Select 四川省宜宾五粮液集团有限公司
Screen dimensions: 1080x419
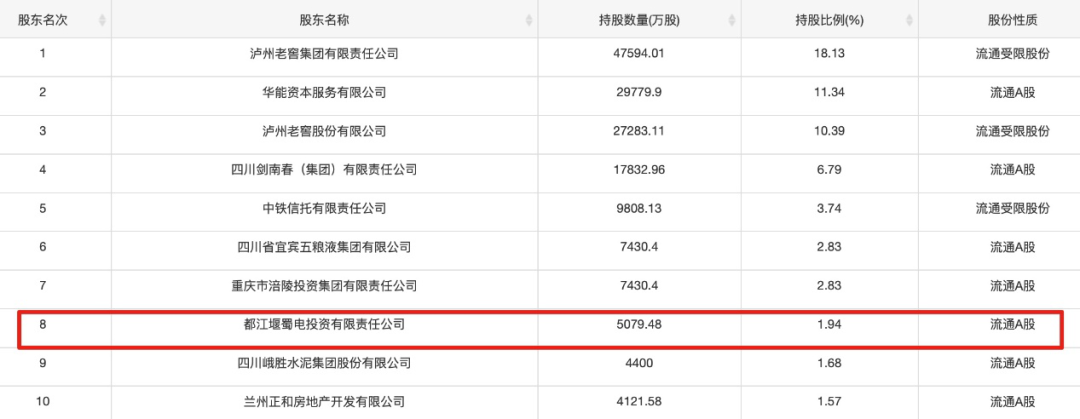324,247
